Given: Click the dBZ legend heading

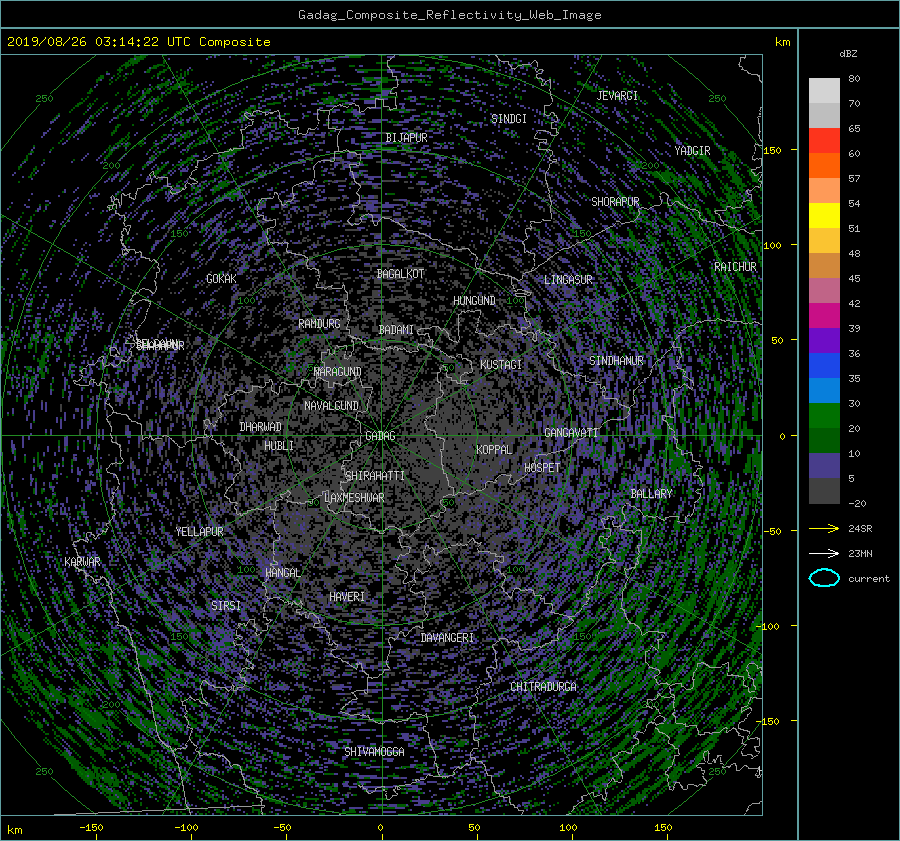Looking at the screenshot, I should (x=848, y=54).
